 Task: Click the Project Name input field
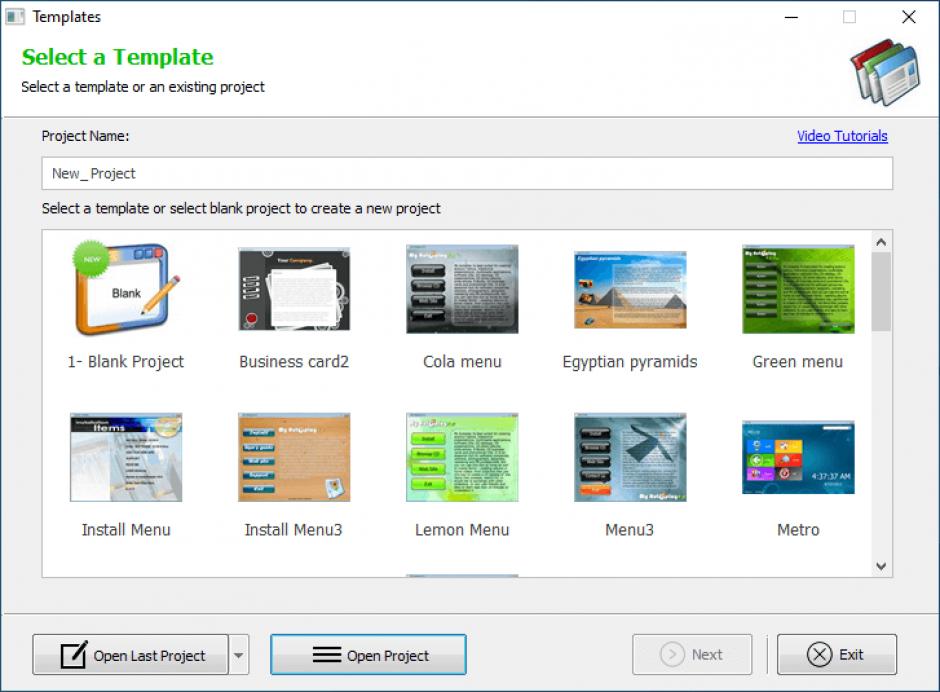pyautogui.click(x=467, y=173)
